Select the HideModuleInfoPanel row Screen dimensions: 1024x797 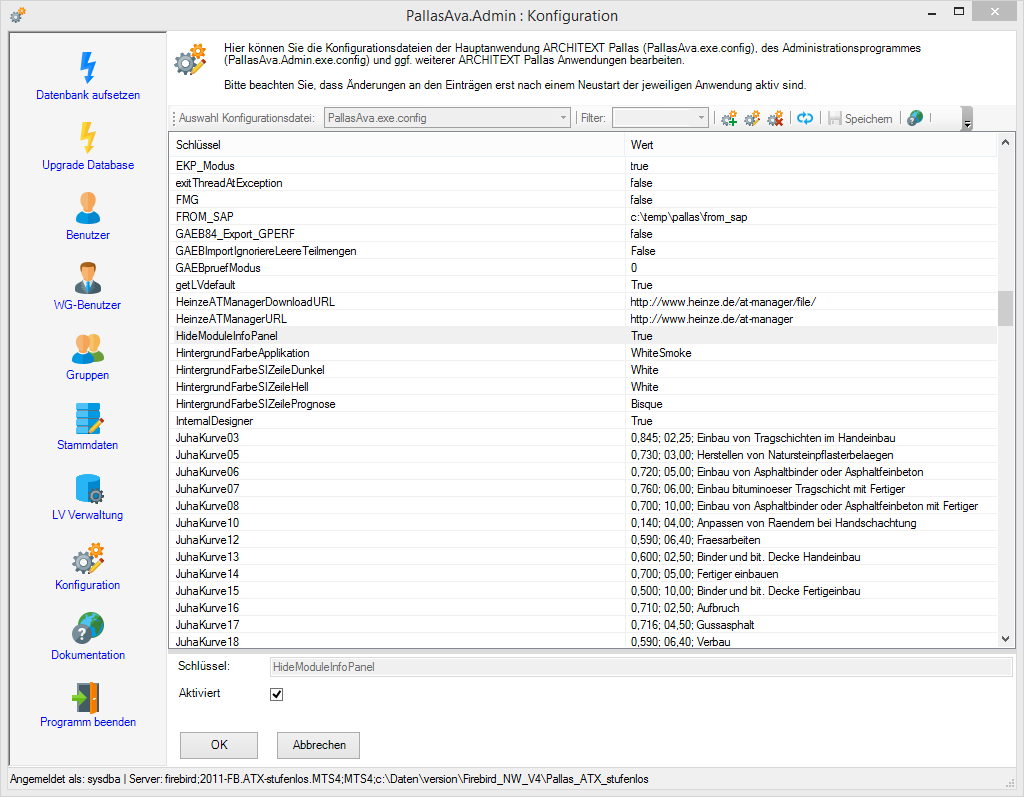tap(583, 336)
